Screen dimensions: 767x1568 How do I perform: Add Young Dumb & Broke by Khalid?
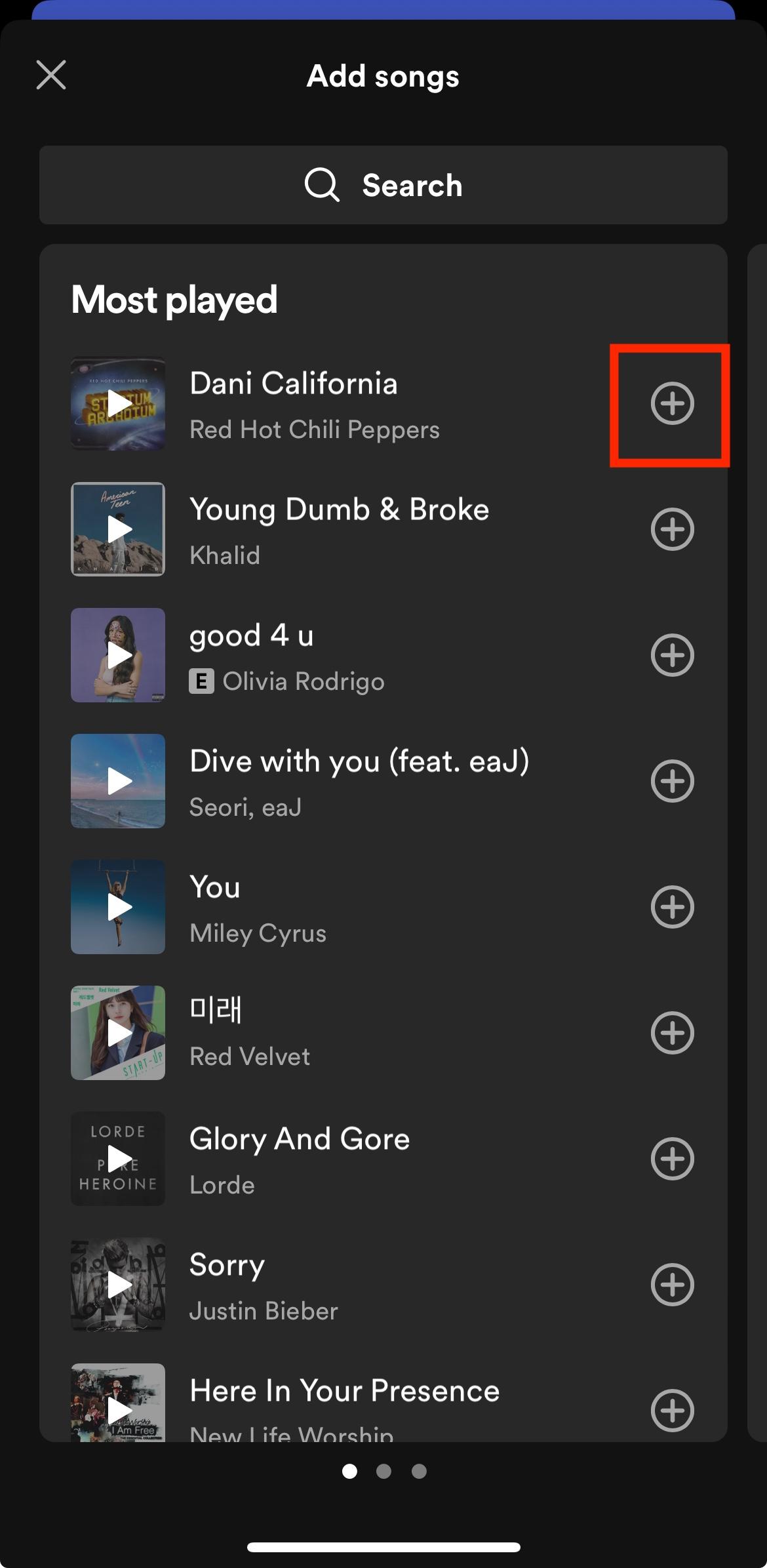[671, 529]
